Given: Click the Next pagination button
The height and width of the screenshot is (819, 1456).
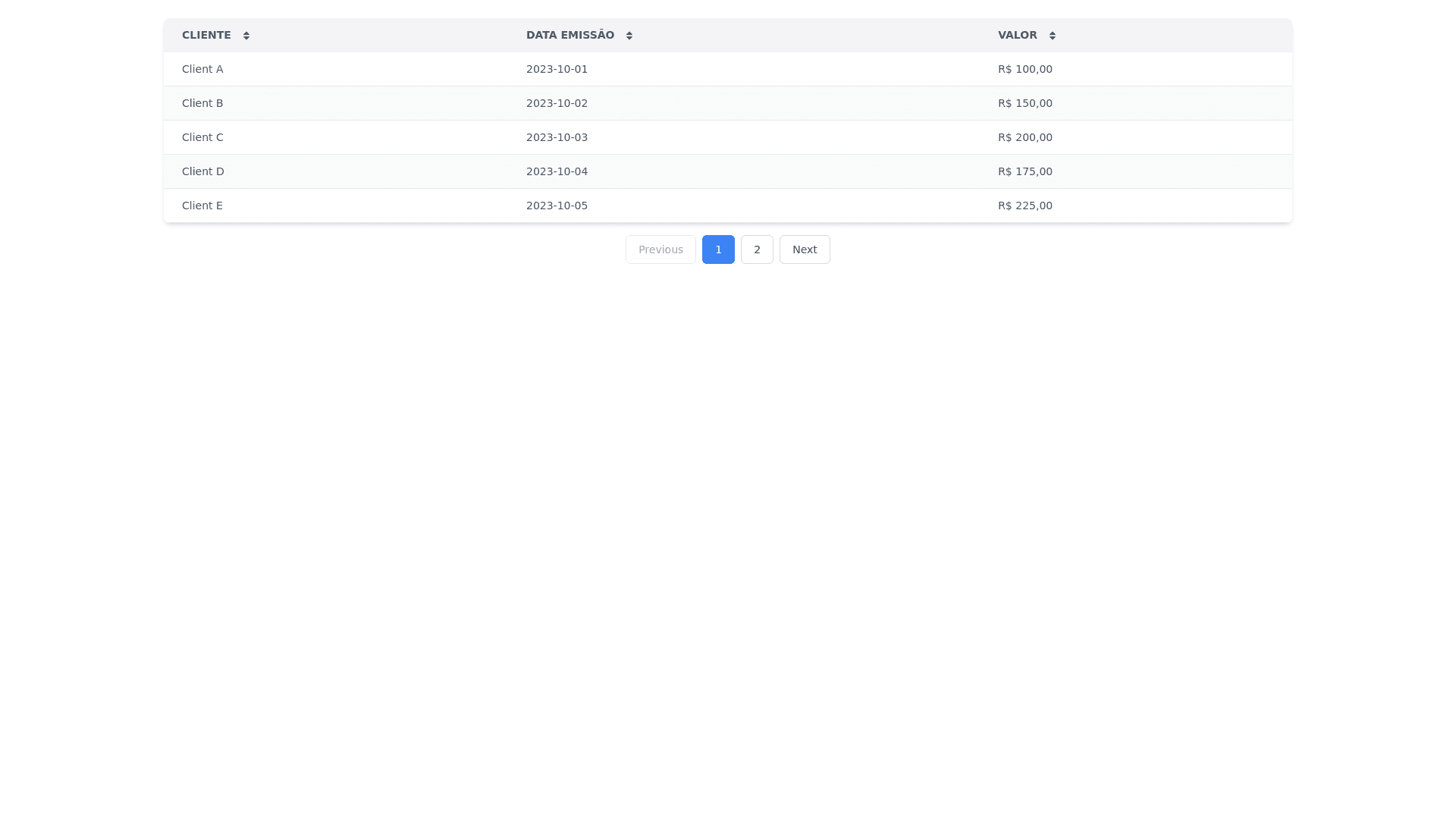Looking at the screenshot, I should (805, 249).
